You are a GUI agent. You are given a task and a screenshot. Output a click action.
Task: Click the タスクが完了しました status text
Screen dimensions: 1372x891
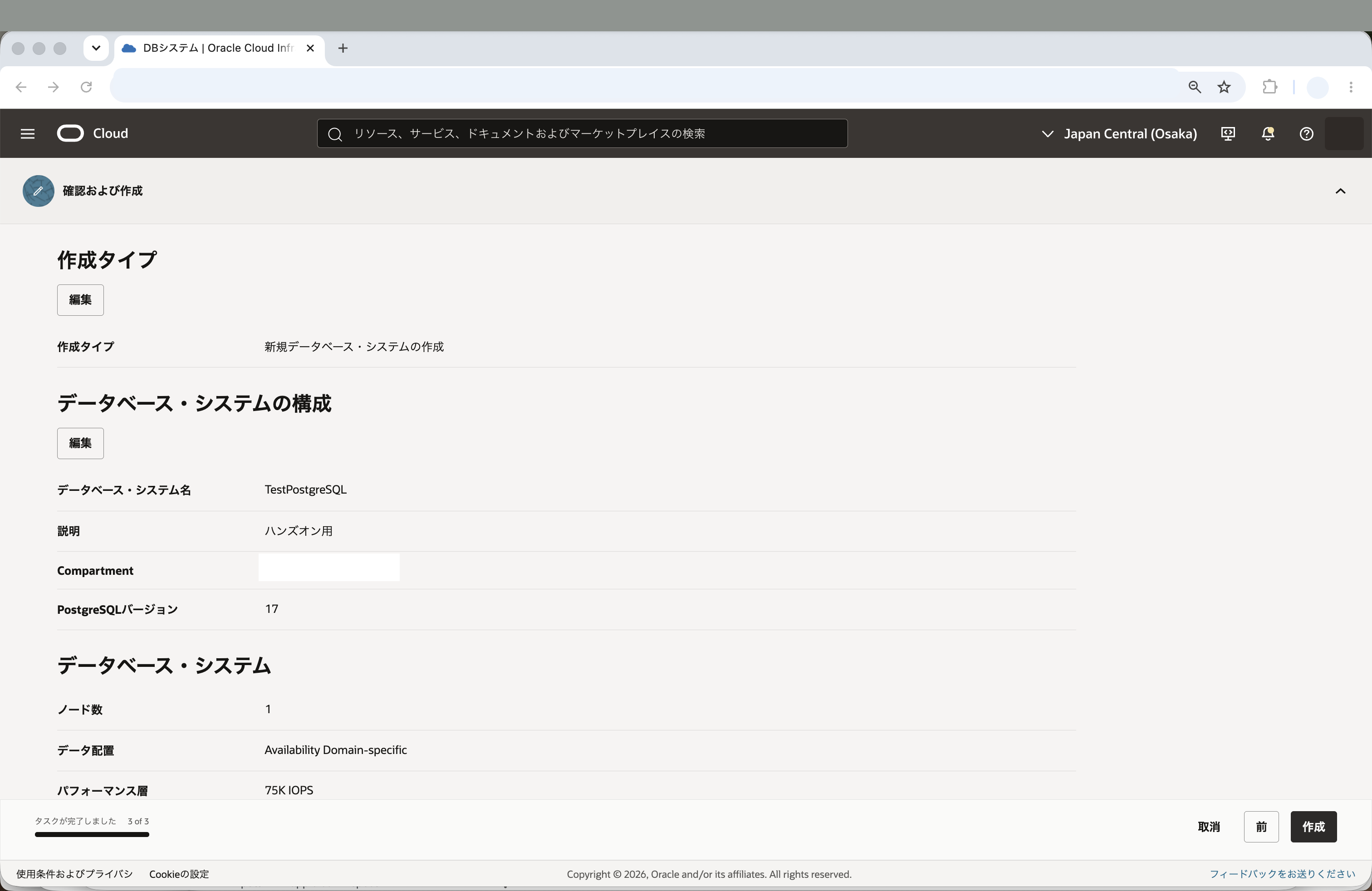[x=75, y=821]
